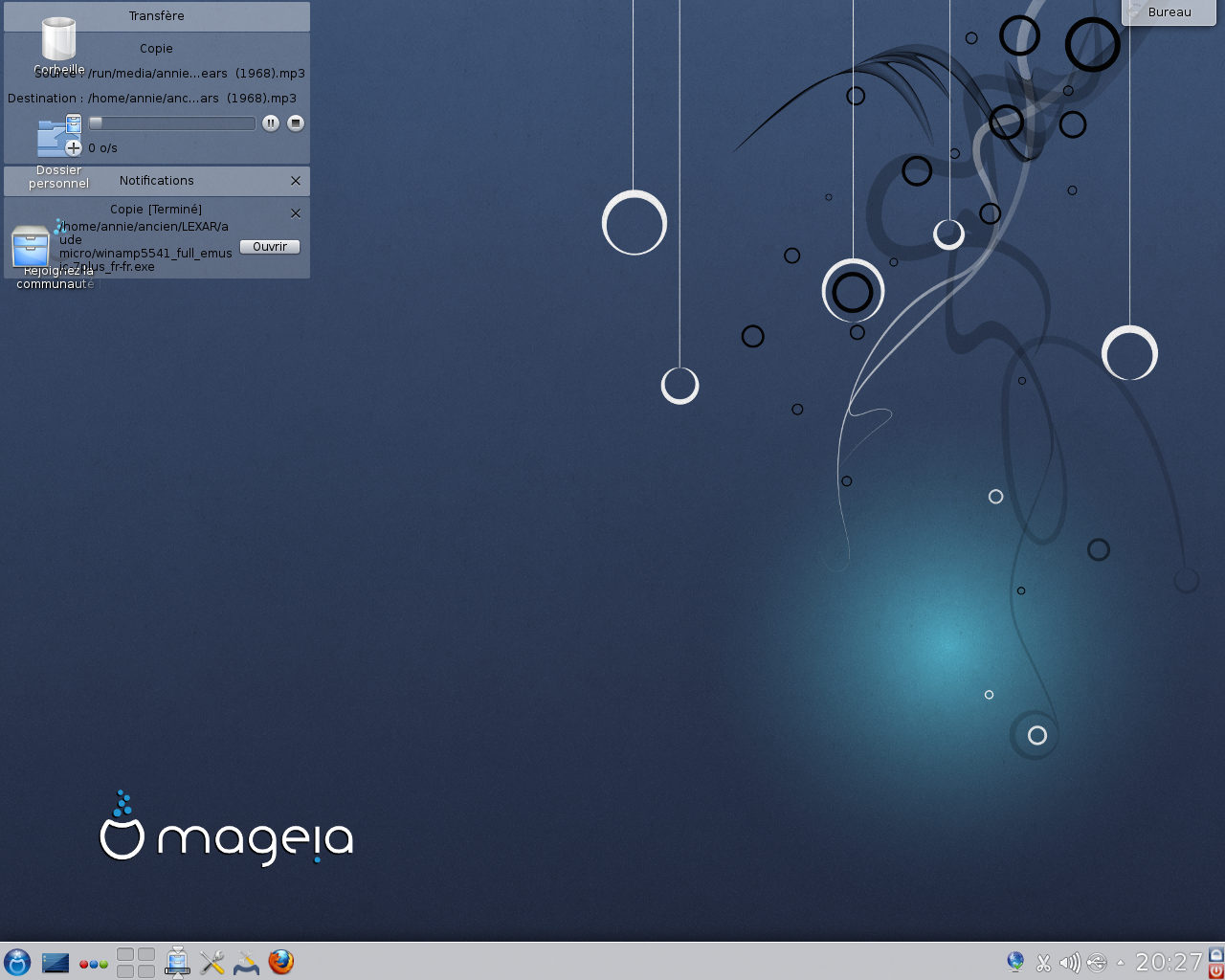Viewport: 1225px width, 980px height.
Task: Open the Dossier personnel desktop icon
Action: (x=58, y=153)
